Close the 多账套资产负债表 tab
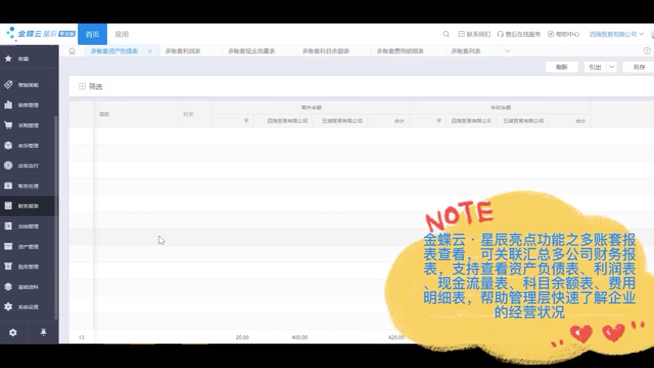 coord(150,51)
